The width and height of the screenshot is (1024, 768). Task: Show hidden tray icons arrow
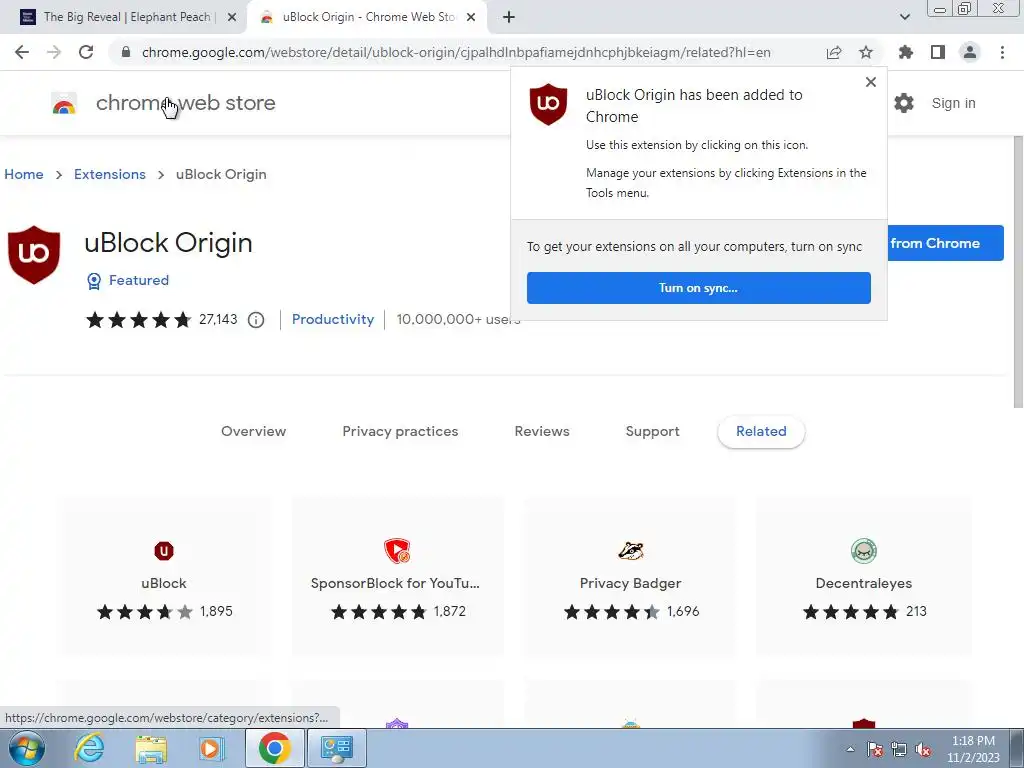[850, 749]
